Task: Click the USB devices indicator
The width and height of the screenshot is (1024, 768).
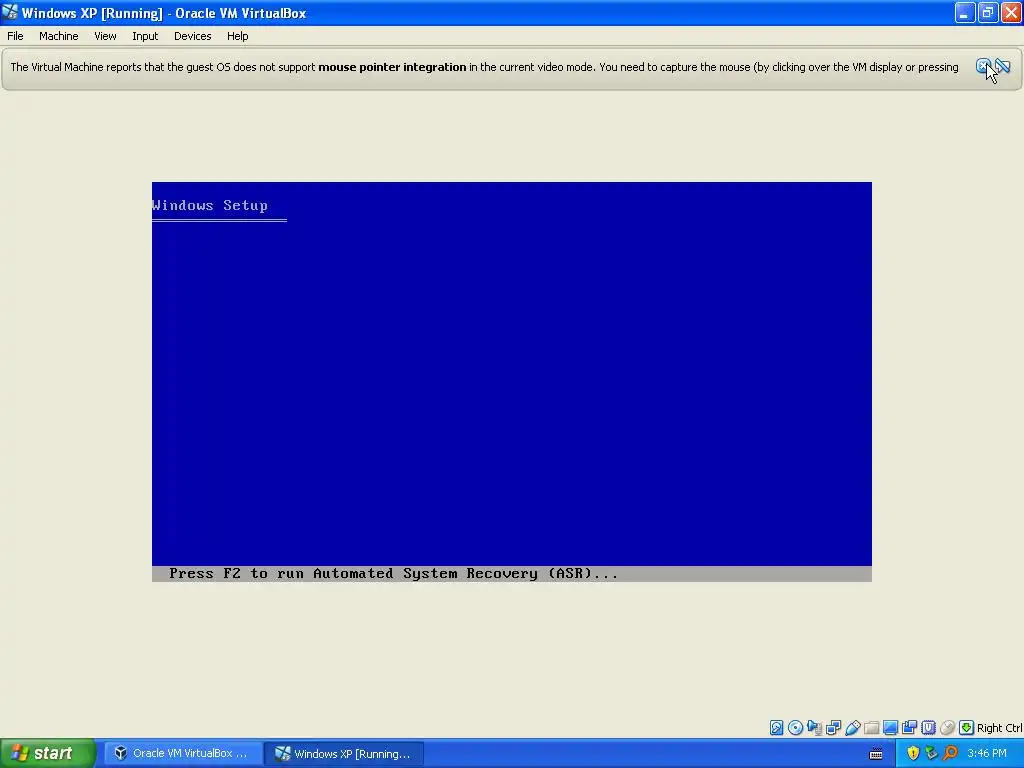Action: click(x=852, y=728)
